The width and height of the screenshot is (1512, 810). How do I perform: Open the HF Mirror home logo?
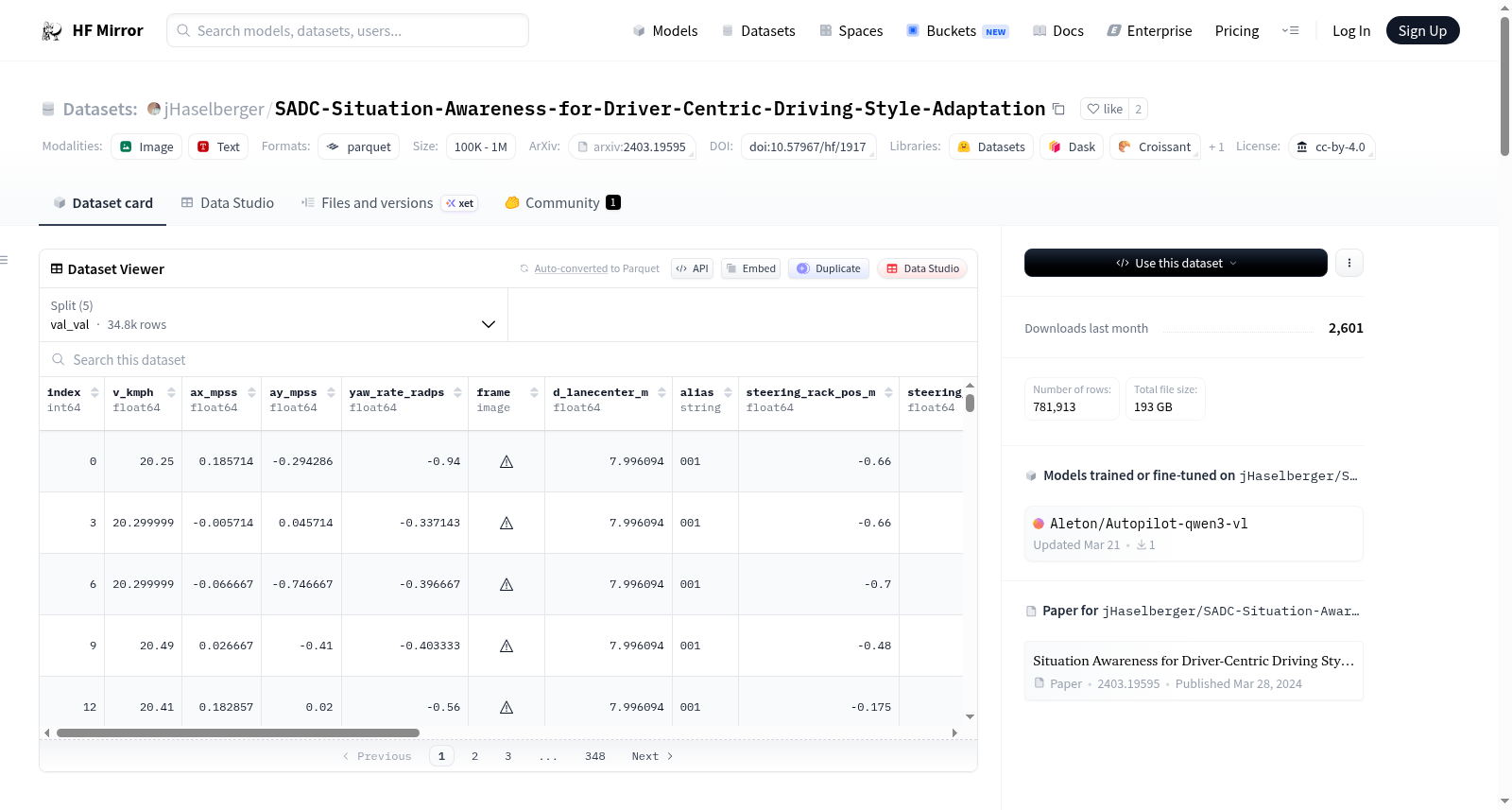(93, 30)
